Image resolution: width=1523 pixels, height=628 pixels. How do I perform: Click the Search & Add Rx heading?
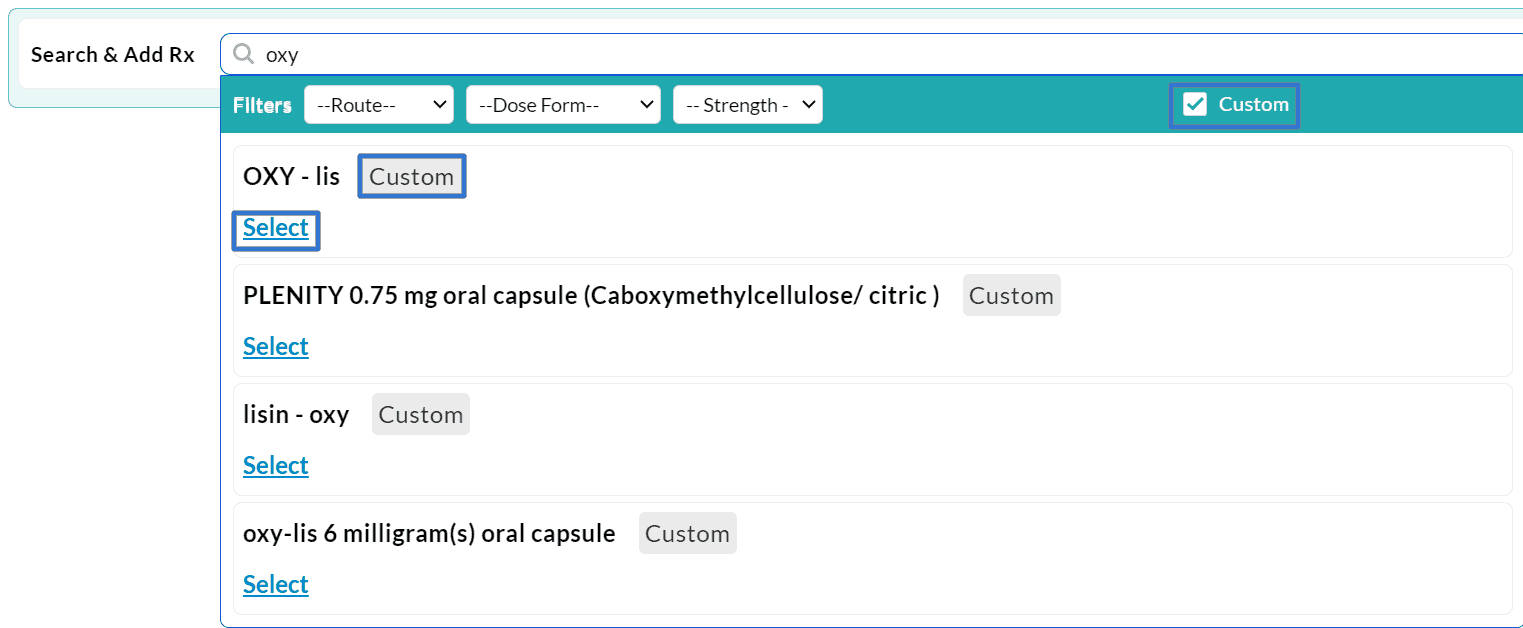coord(112,54)
